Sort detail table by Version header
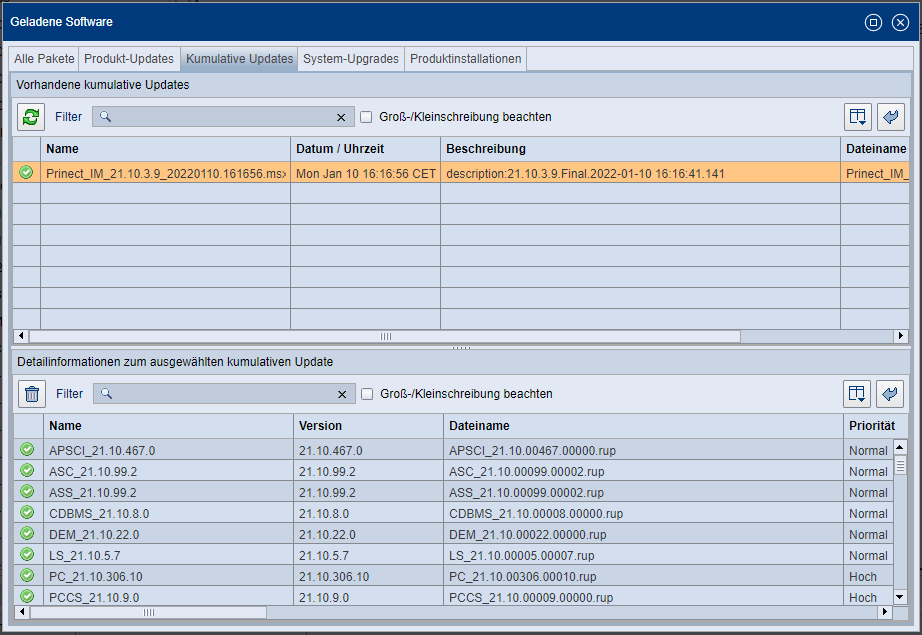Image resolution: width=922 pixels, height=635 pixels. click(x=368, y=426)
